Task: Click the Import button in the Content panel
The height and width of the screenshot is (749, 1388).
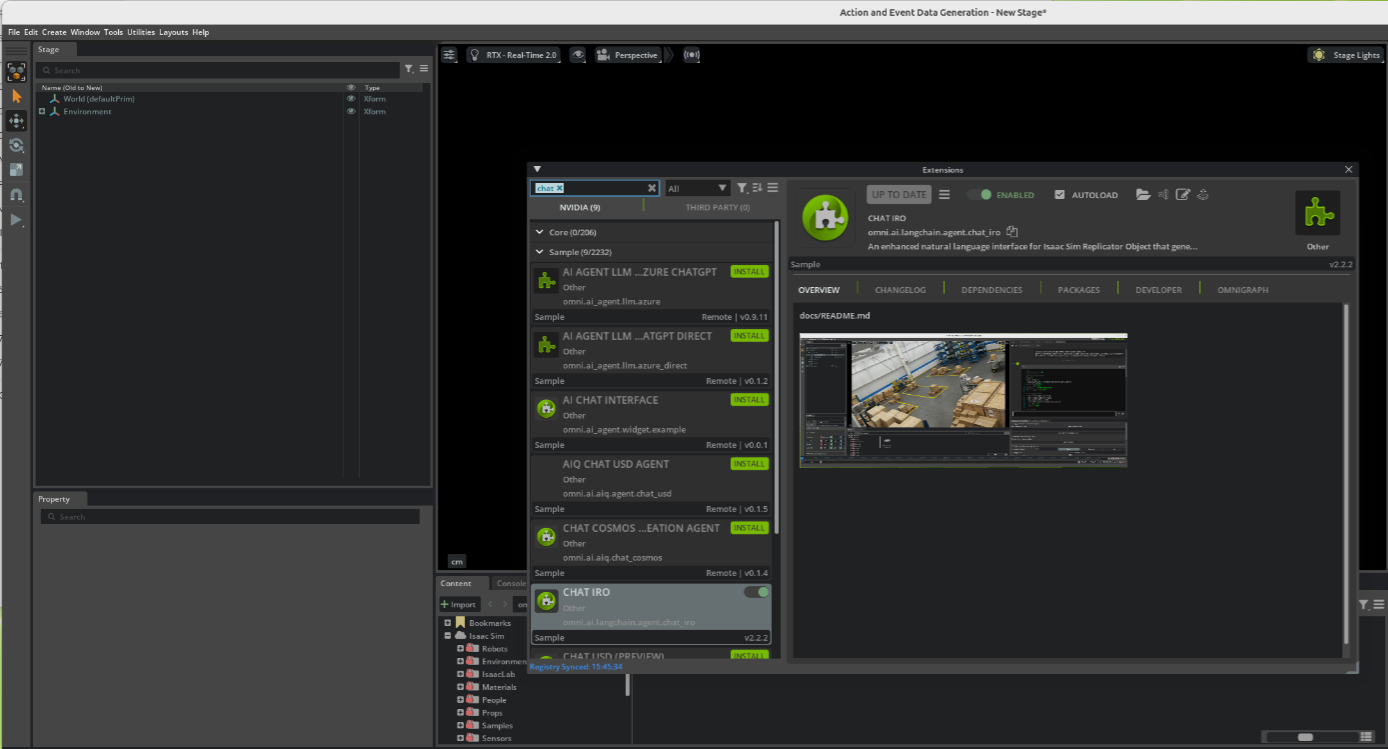Action: (x=459, y=604)
